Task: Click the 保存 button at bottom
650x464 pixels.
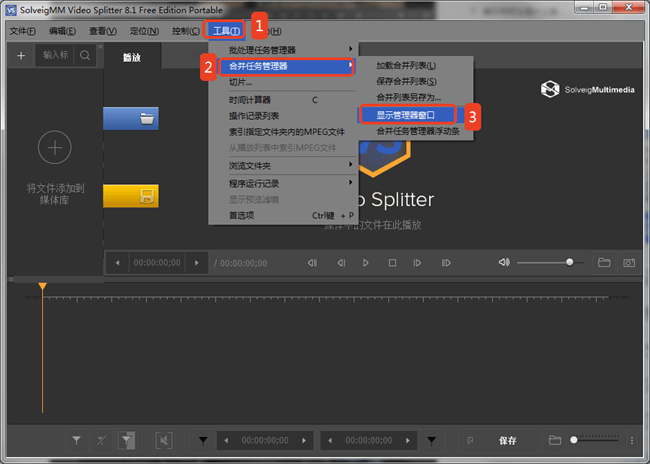Action: 507,440
